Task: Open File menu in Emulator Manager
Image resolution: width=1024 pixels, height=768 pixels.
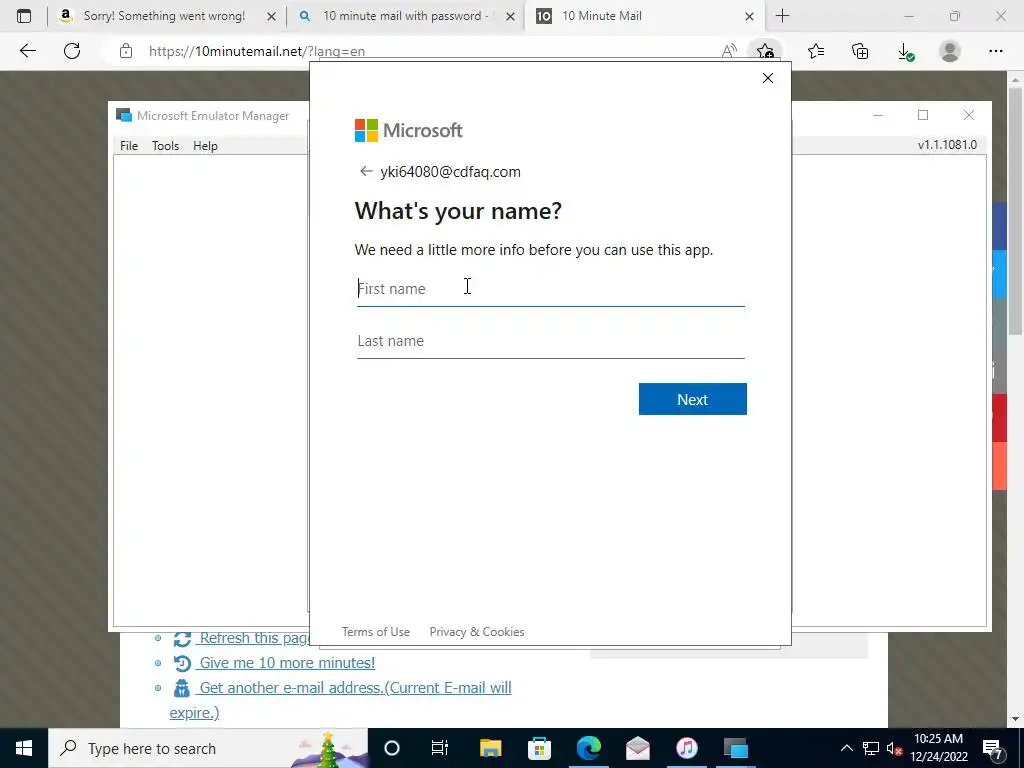Action: tap(129, 146)
